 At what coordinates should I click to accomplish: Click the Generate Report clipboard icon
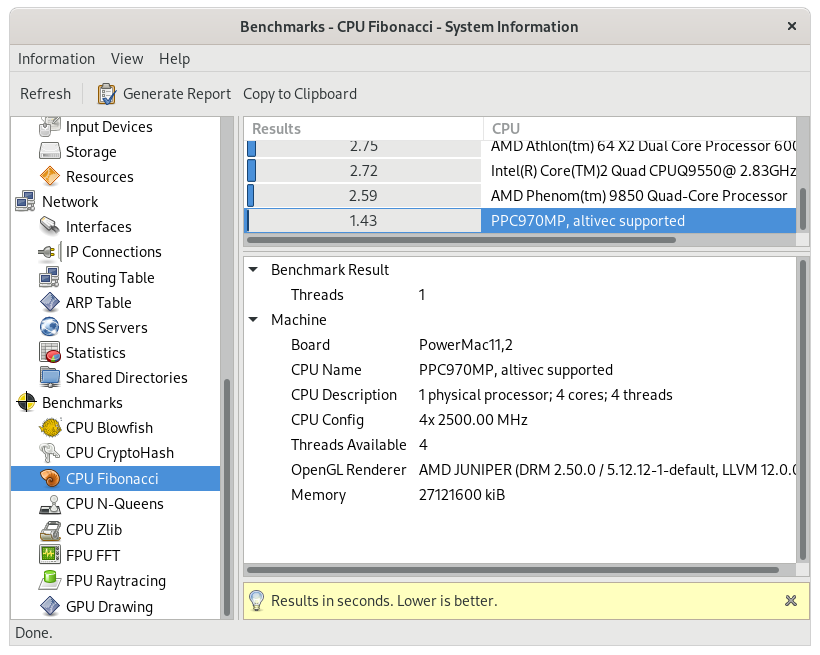107,94
